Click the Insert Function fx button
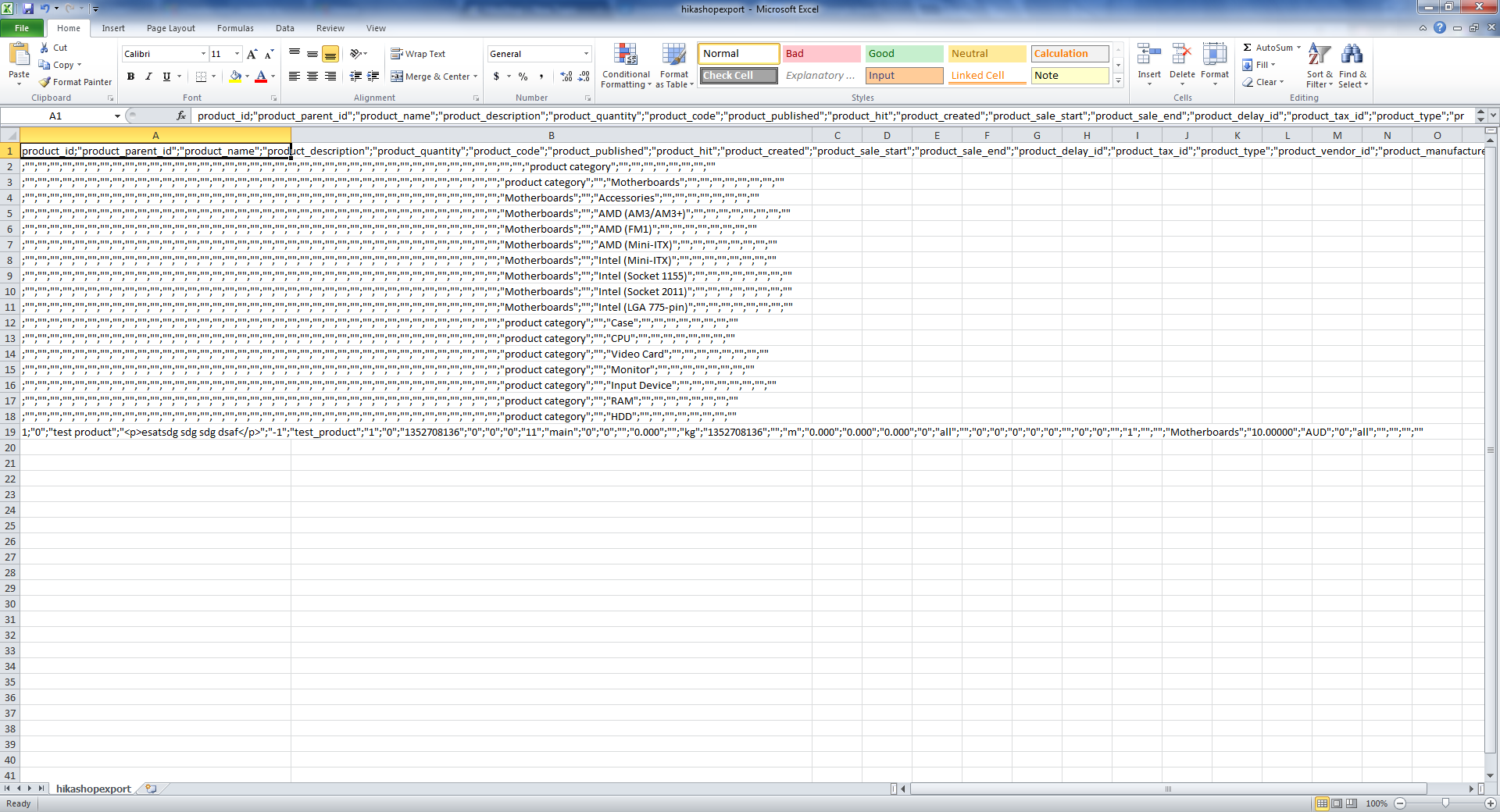This screenshot has height=812, width=1500. click(x=181, y=116)
